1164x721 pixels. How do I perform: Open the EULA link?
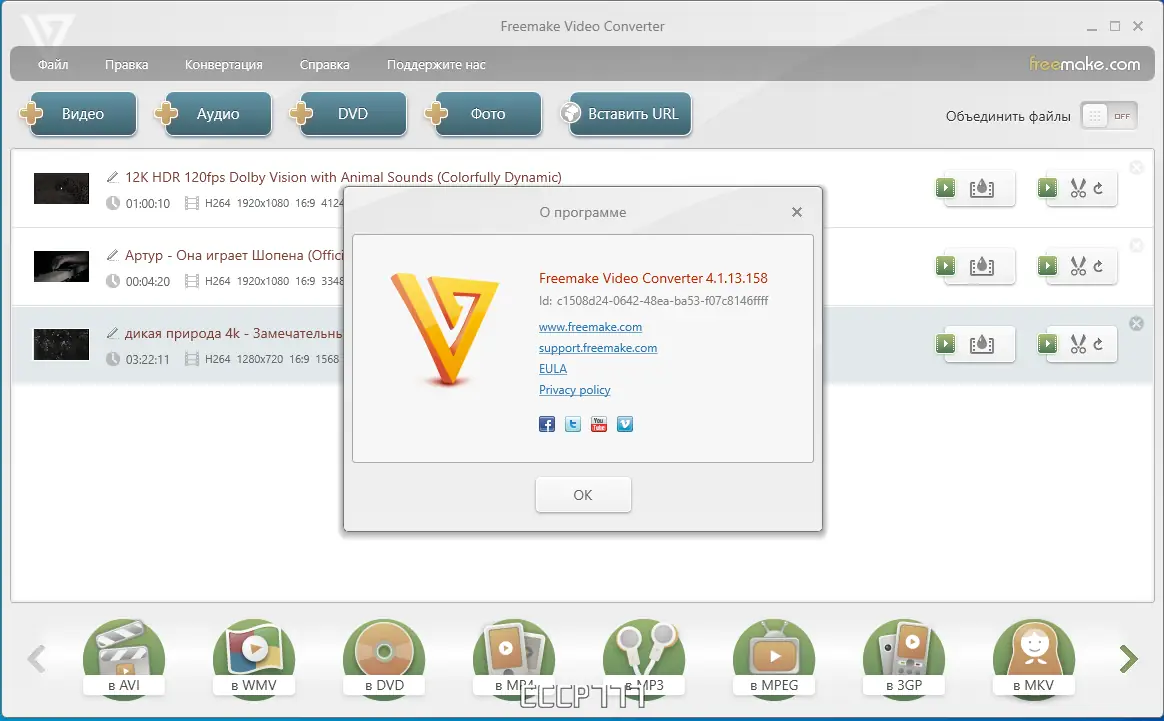(552, 368)
